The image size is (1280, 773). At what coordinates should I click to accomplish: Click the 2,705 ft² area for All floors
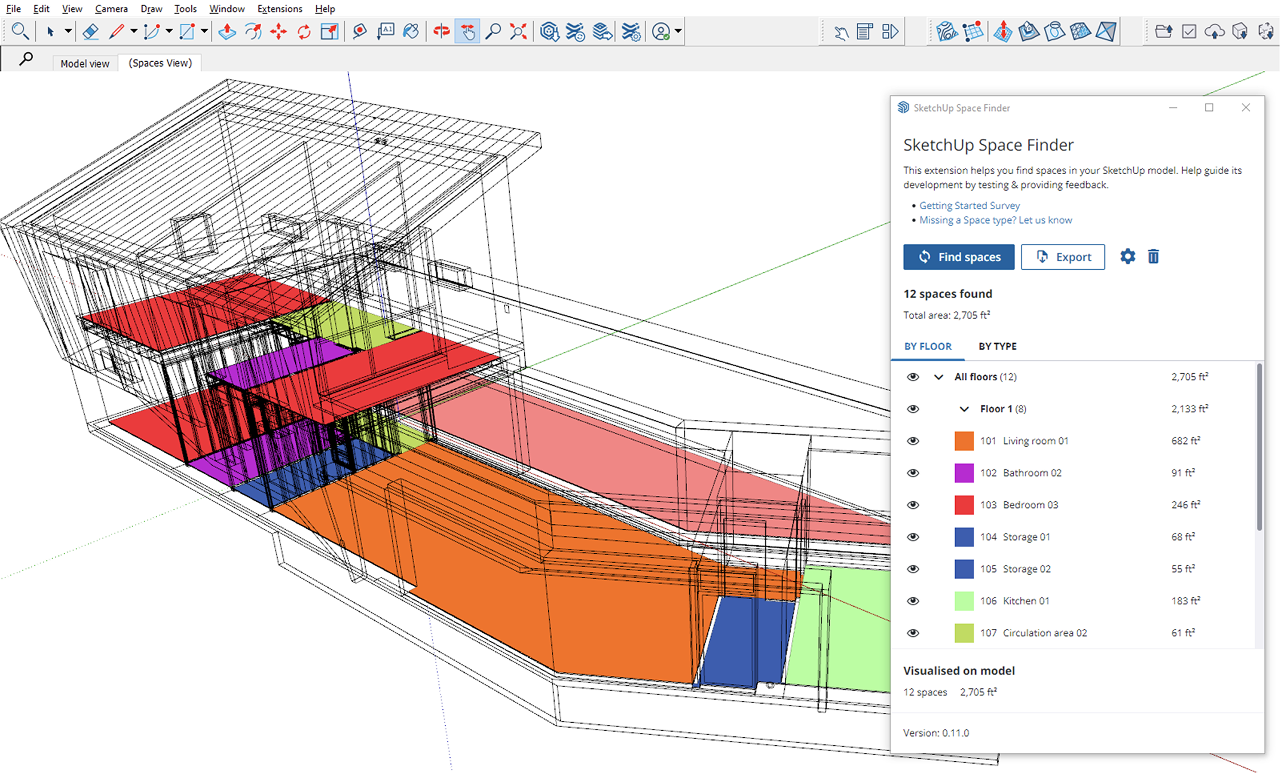pos(1190,377)
